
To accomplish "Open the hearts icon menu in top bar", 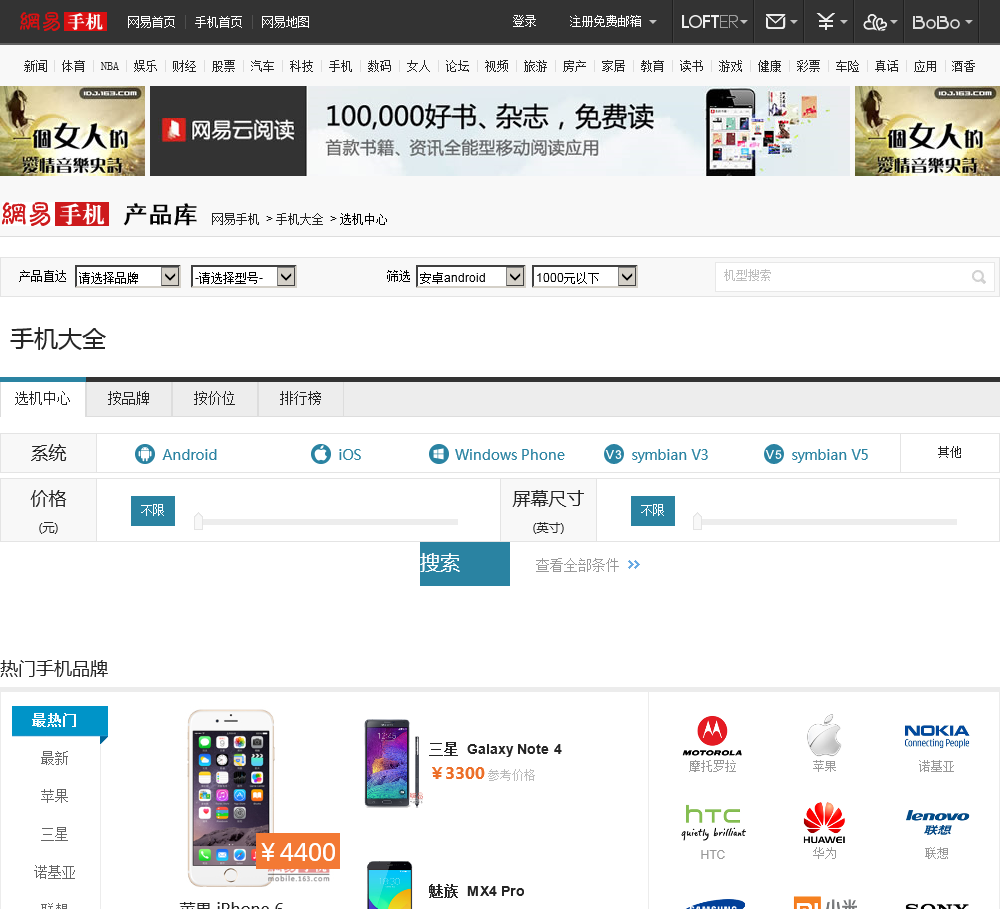I will coord(874,22).
